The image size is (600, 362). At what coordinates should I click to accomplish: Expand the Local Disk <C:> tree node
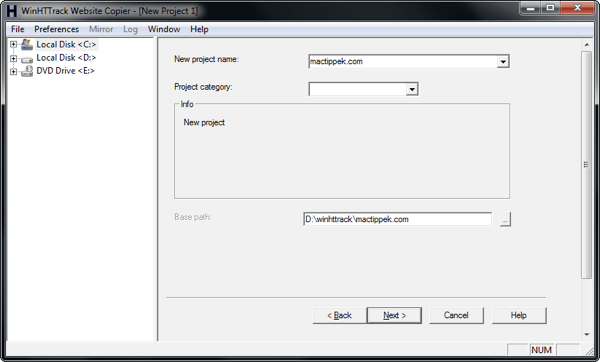pyautogui.click(x=13, y=44)
